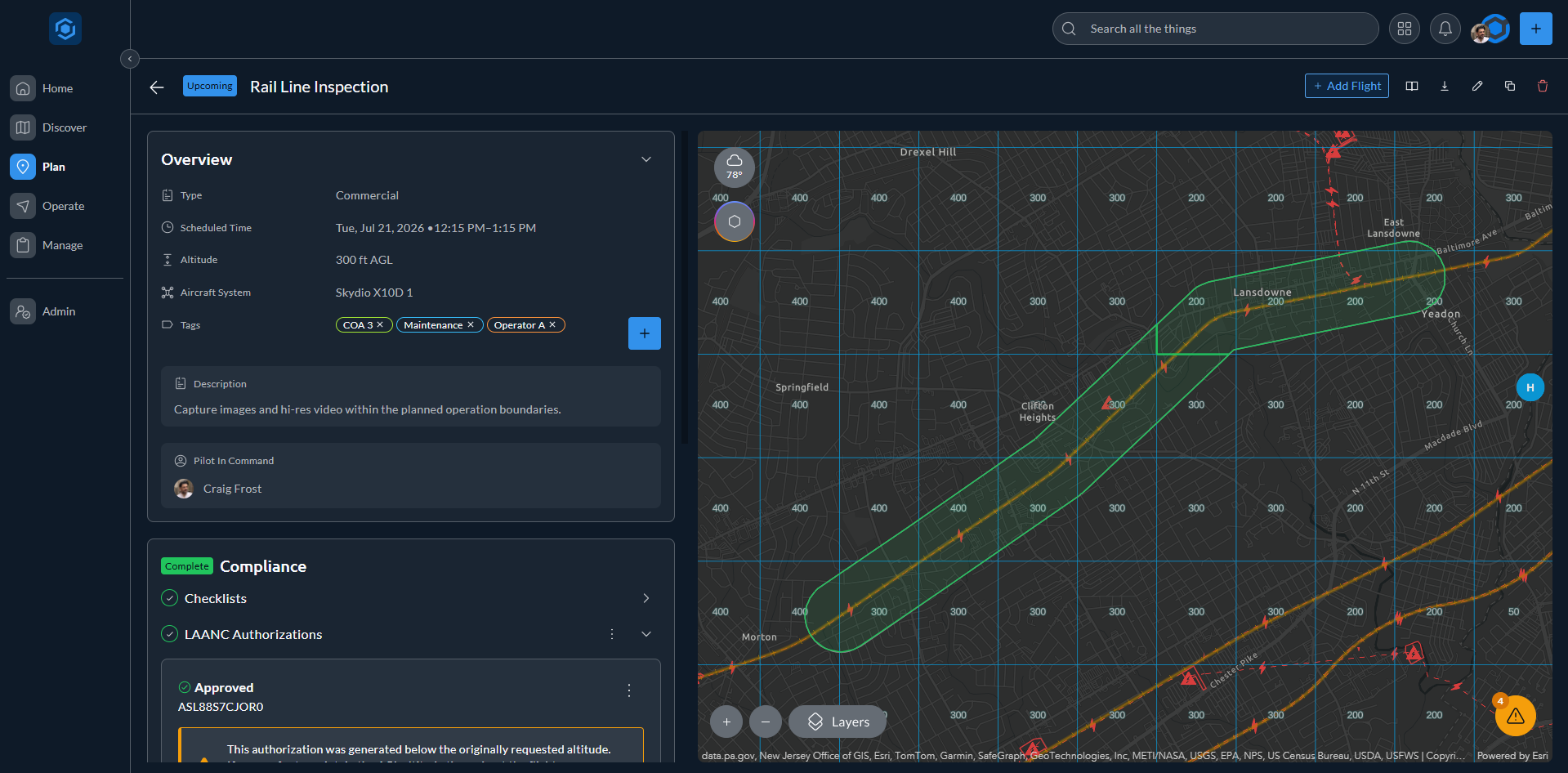Click the description text box
This screenshot has height=773, width=1568.
point(411,396)
